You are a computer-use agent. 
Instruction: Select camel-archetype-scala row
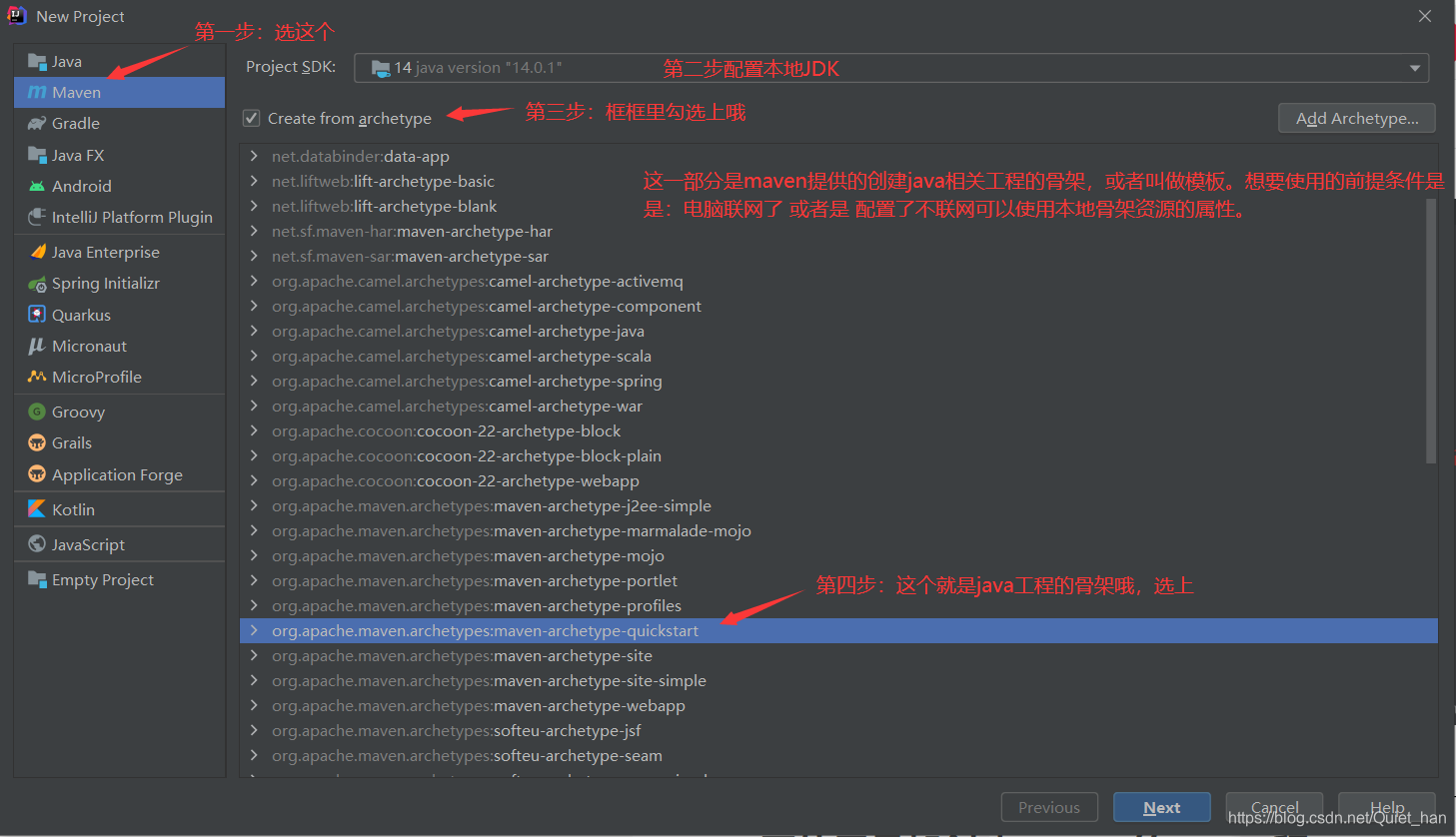pos(838,356)
